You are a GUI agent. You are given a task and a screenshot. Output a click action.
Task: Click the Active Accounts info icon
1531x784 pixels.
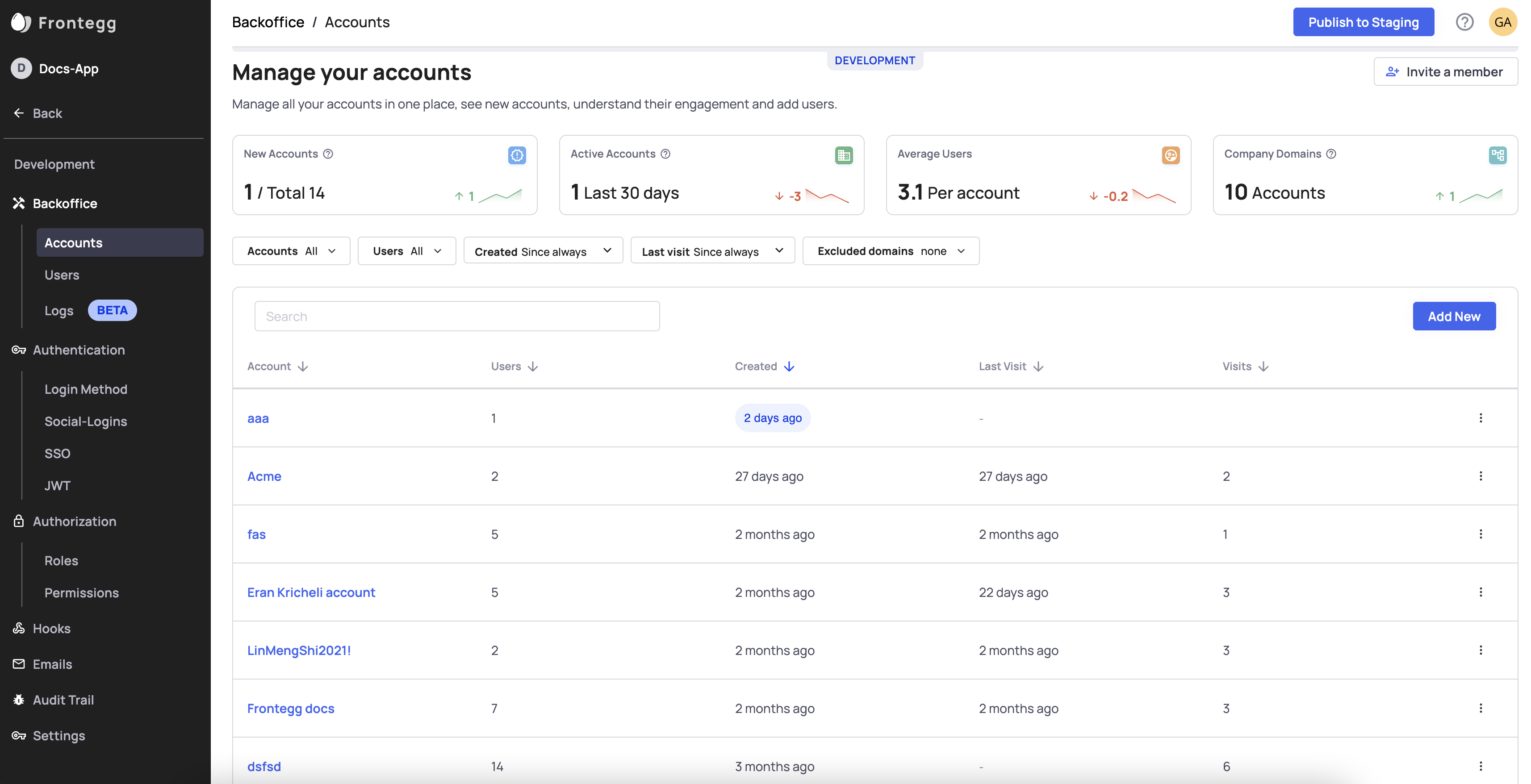(x=665, y=154)
